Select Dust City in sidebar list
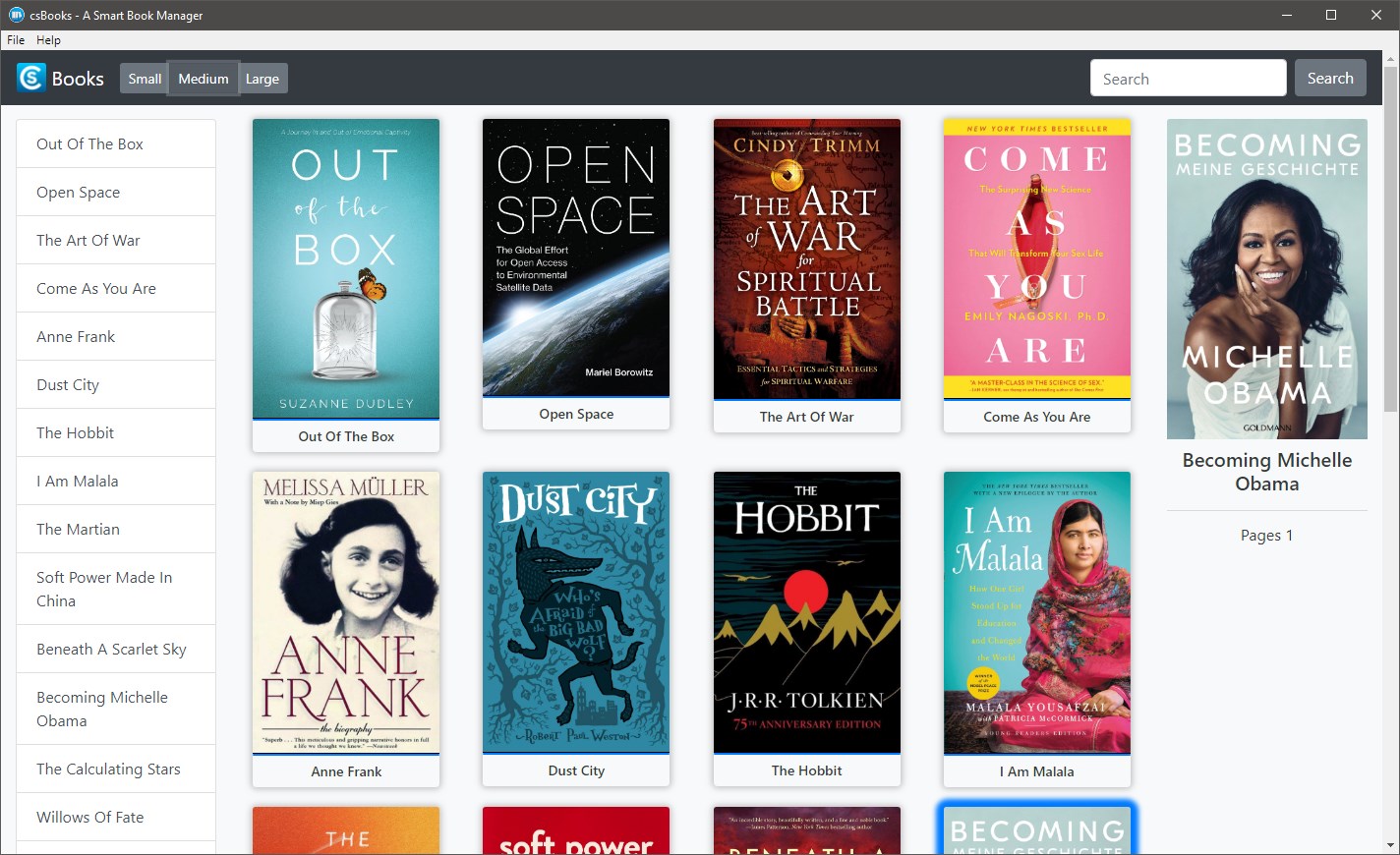 tap(116, 384)
